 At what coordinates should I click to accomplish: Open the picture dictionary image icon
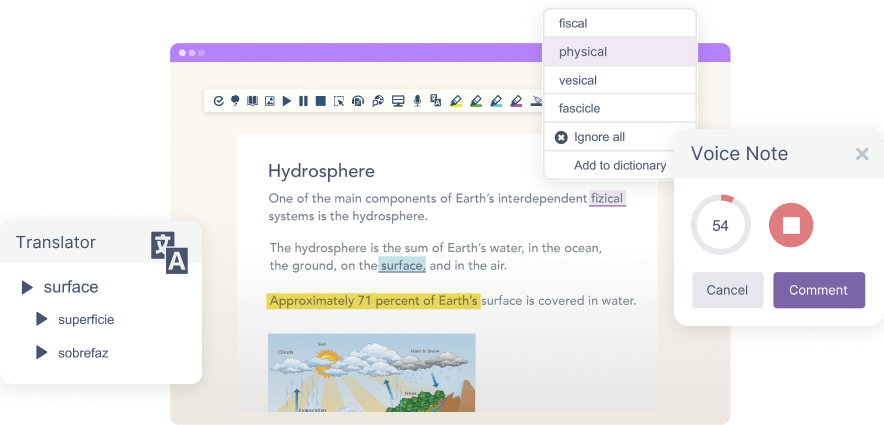pos(269,101)
